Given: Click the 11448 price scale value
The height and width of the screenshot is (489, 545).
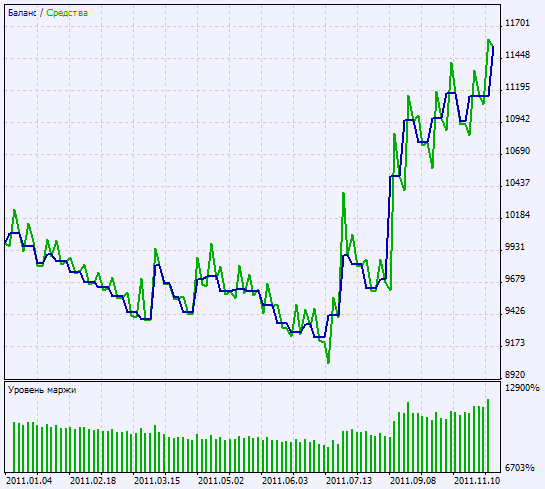Looking at the screenshot, I should (x=517, y=55).
